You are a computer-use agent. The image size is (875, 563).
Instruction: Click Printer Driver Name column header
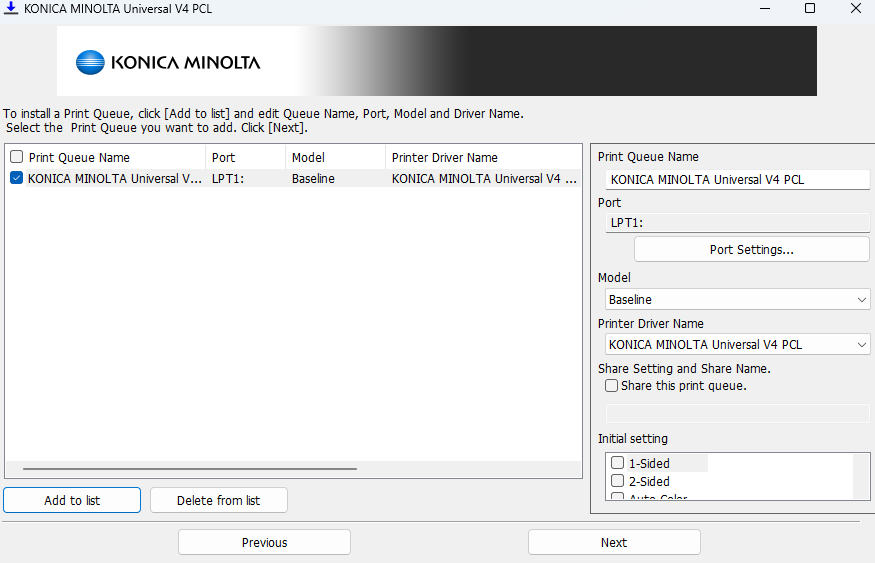[482, 157]
